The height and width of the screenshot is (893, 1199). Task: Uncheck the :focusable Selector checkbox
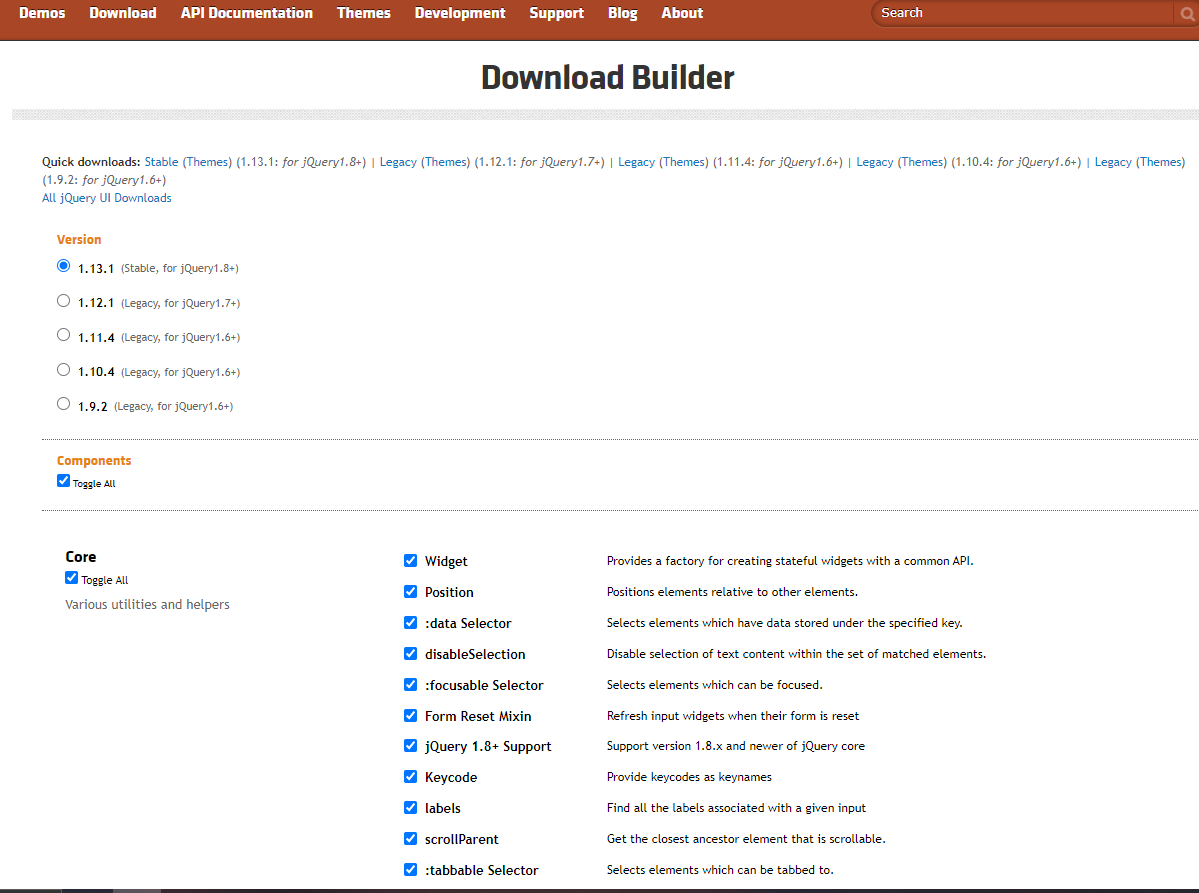[411, 684]
